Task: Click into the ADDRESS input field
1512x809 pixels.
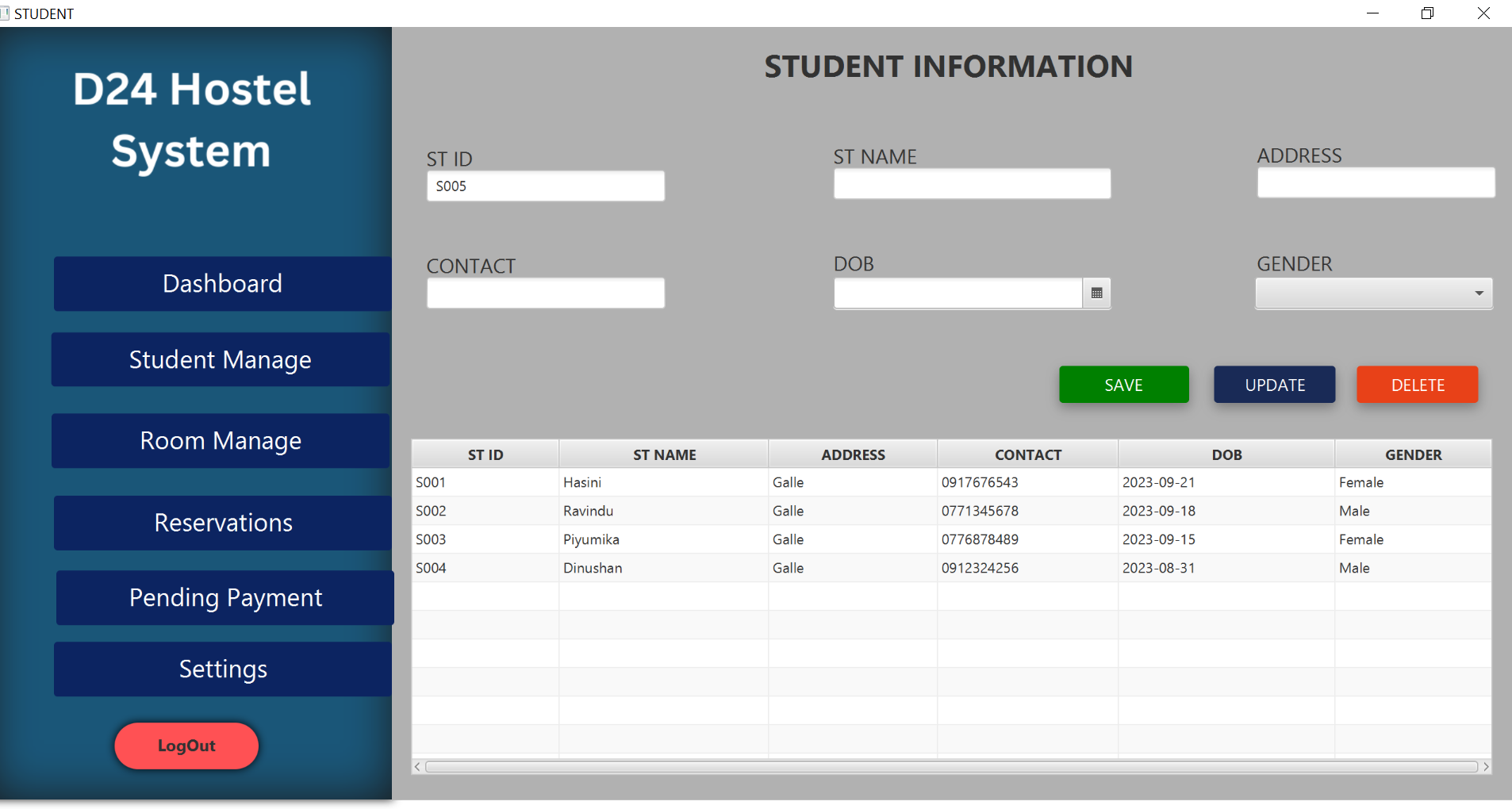Action: [1376, 183]
